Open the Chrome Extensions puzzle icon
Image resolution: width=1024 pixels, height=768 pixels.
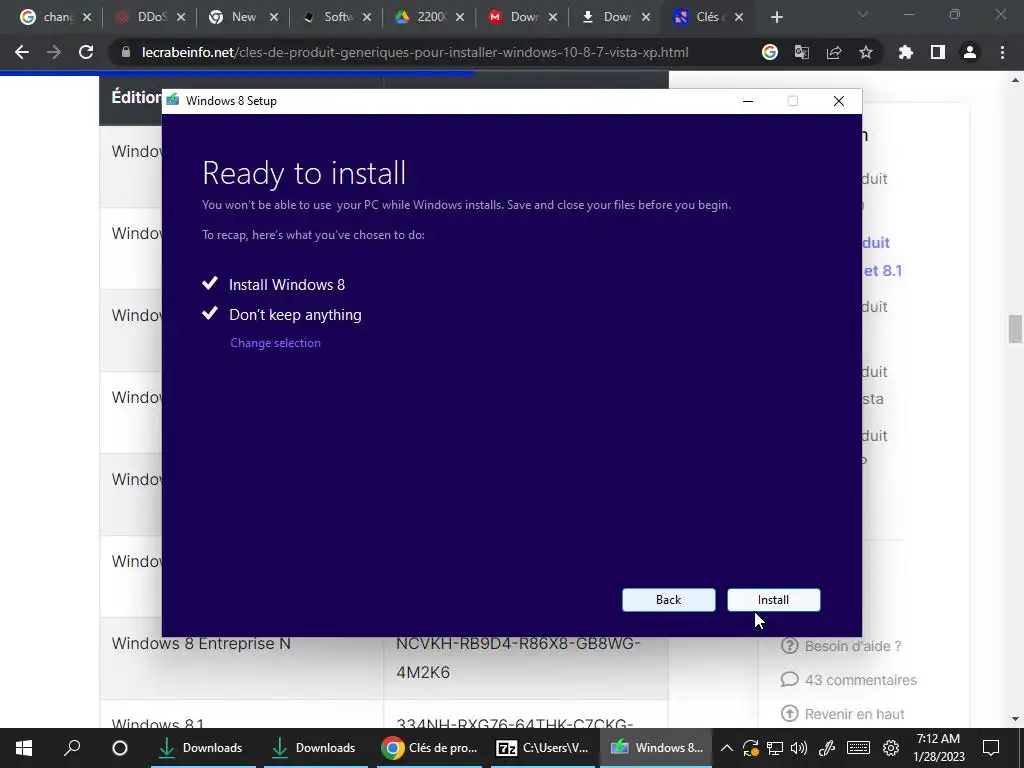coord(905,52)
